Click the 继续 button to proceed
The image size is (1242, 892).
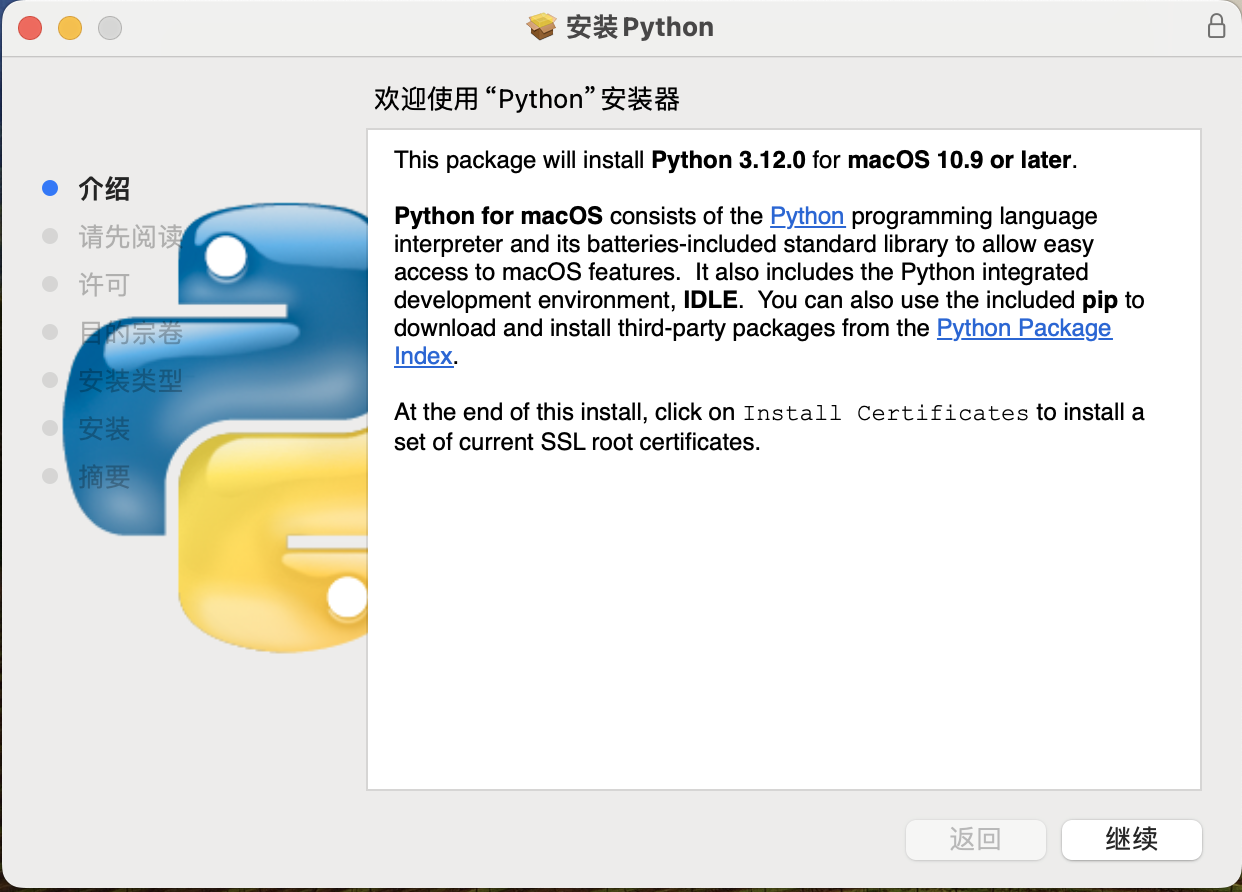click(1131, 840)
